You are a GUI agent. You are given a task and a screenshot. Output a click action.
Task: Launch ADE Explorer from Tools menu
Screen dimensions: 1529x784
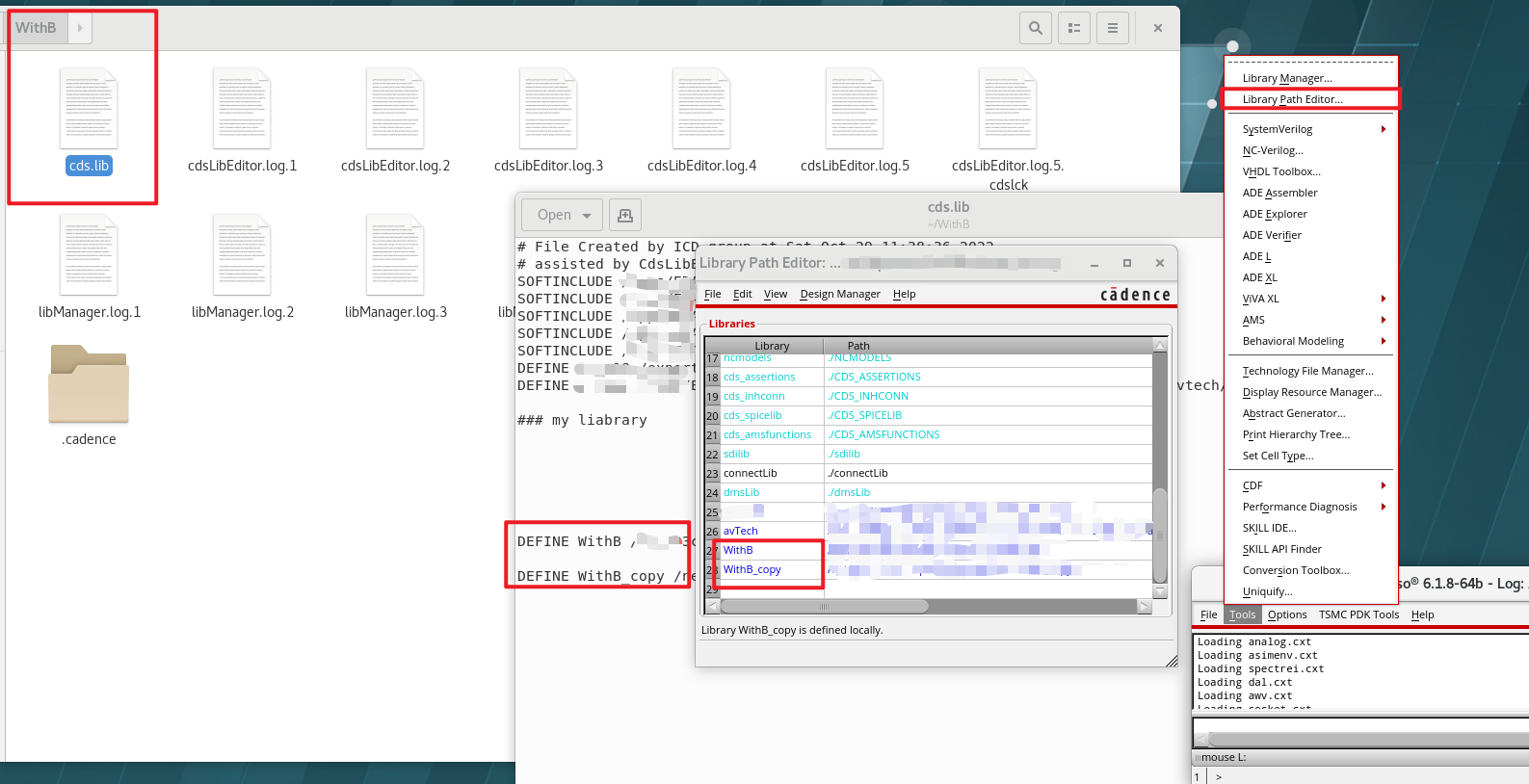click(x=1310, y=214)
